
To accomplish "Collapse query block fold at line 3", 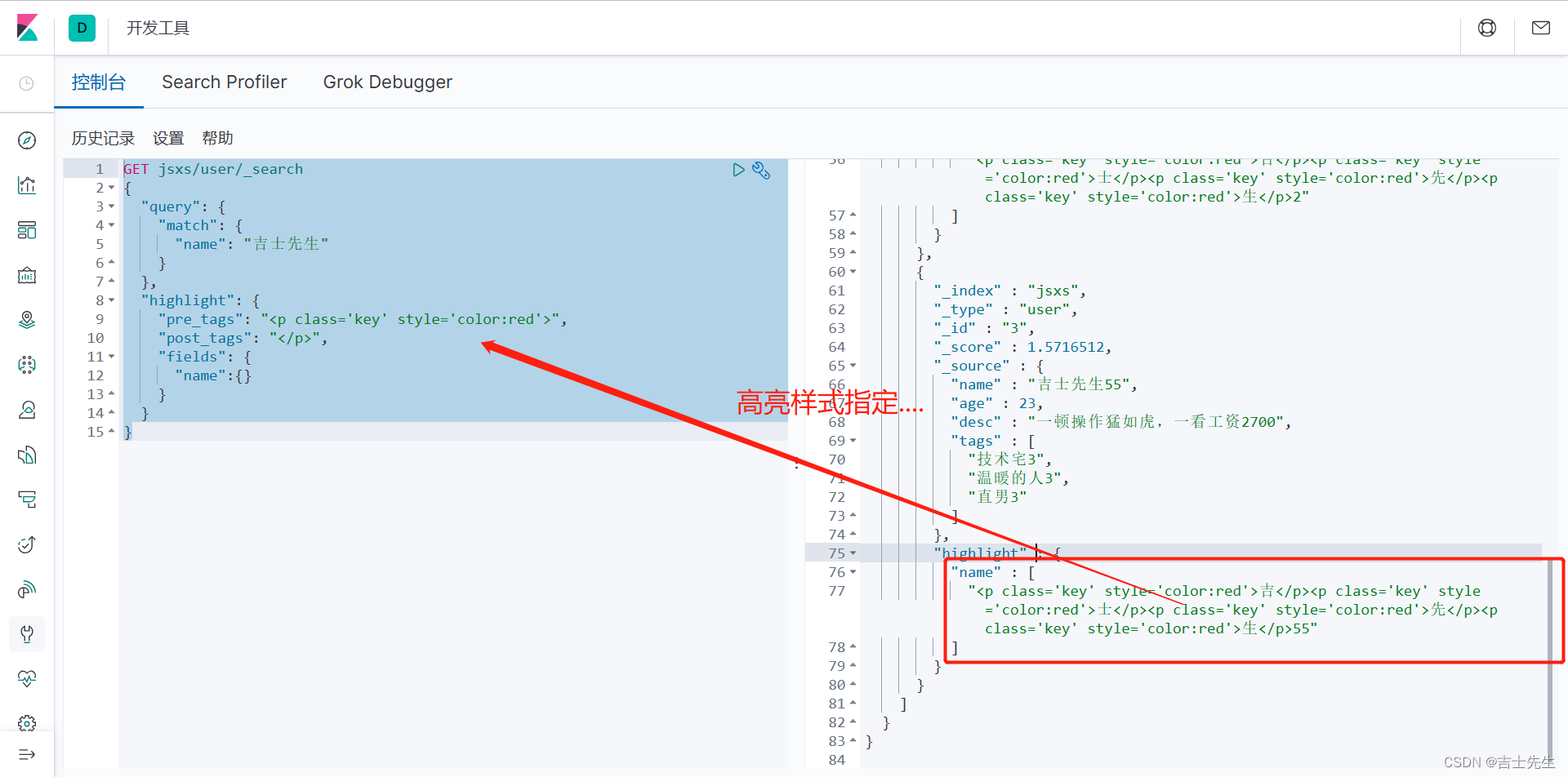I will 112,206.
